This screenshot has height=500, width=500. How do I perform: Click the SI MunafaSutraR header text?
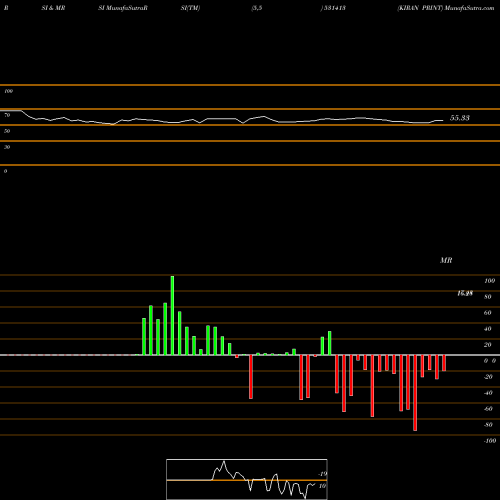pyautogui.click(x=123, y=8)
